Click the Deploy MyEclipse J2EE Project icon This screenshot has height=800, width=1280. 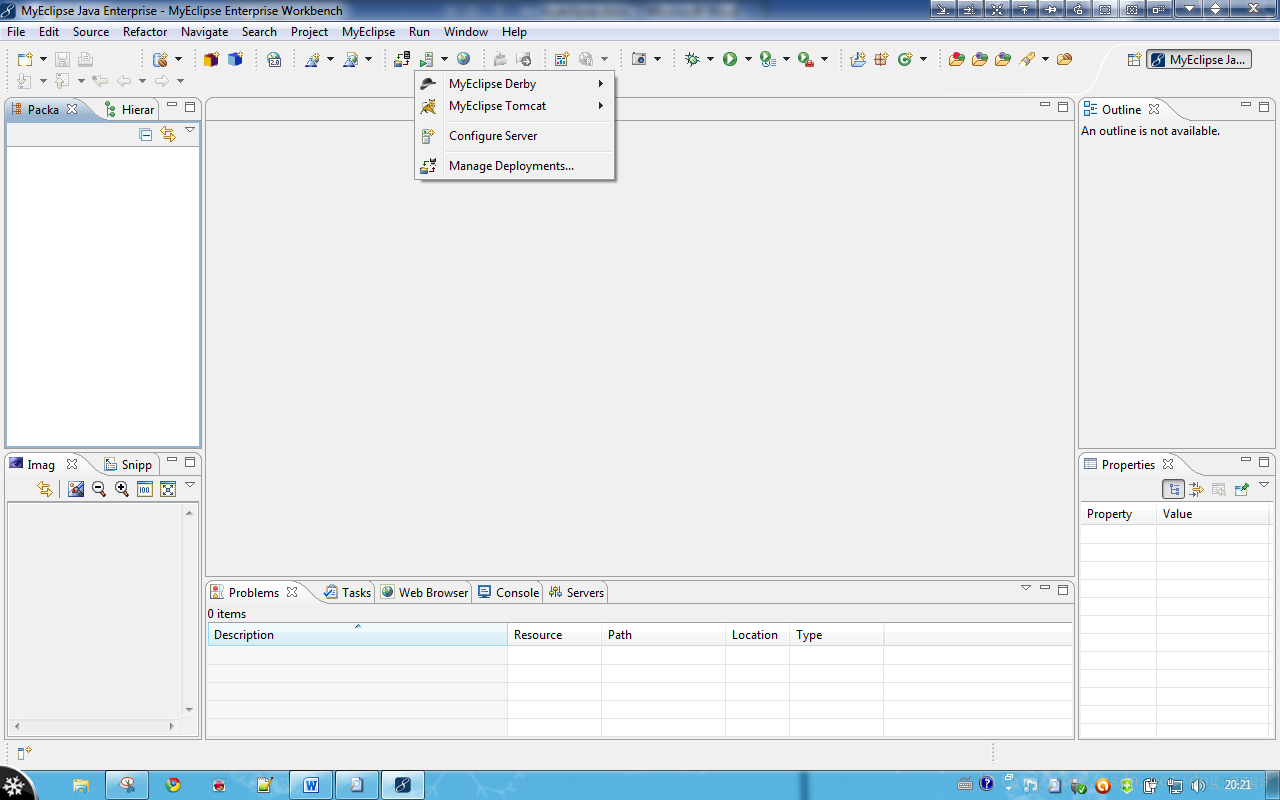tap(402, 60)
